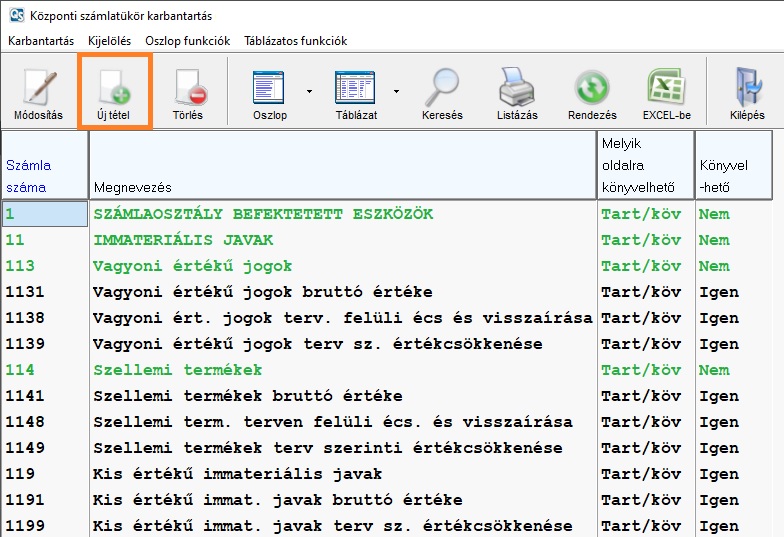Exit via the Kilépés door icon
Viewport: 784px width, 537px height.
746,91
